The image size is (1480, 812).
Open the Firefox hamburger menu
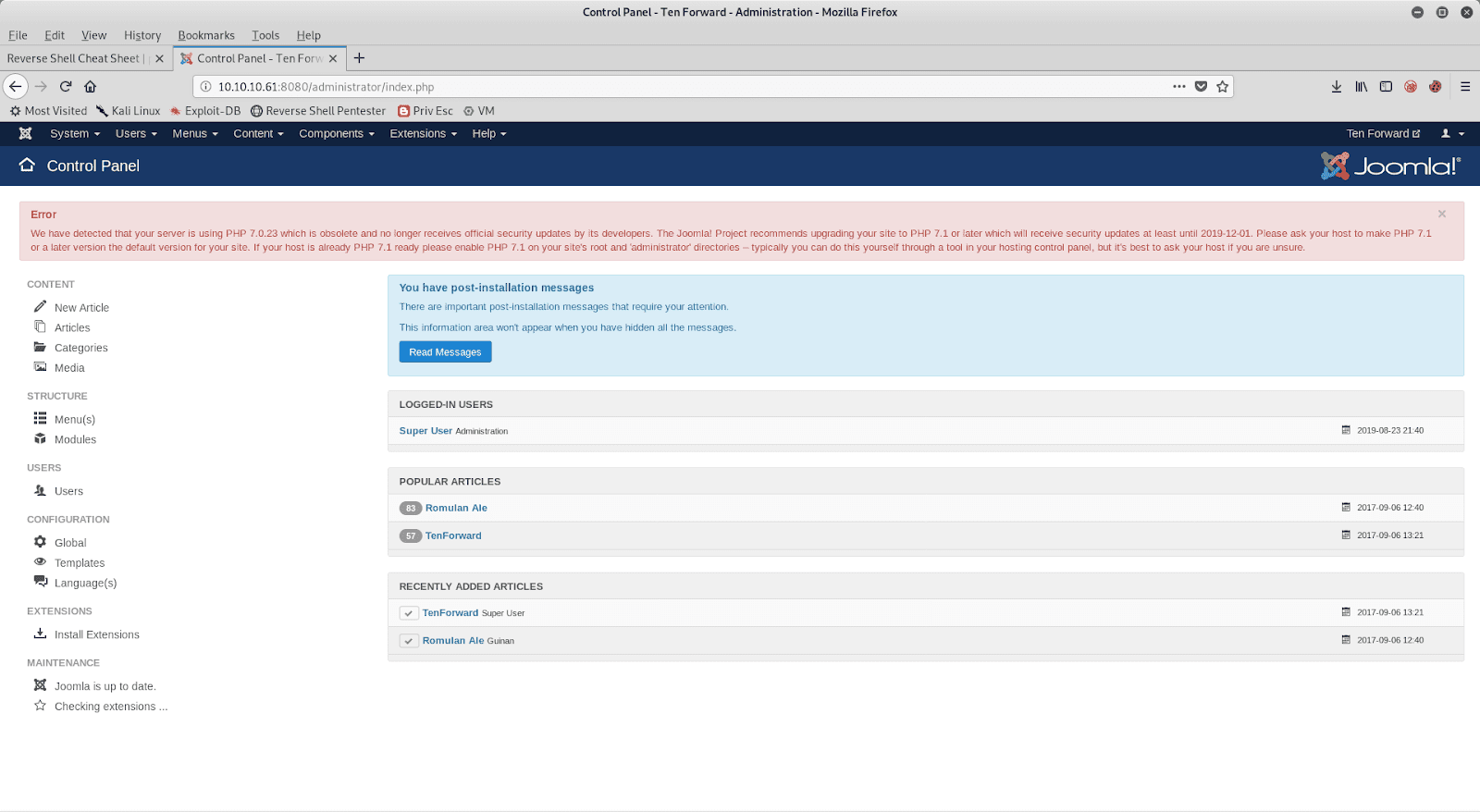(x=1465, y=86)
